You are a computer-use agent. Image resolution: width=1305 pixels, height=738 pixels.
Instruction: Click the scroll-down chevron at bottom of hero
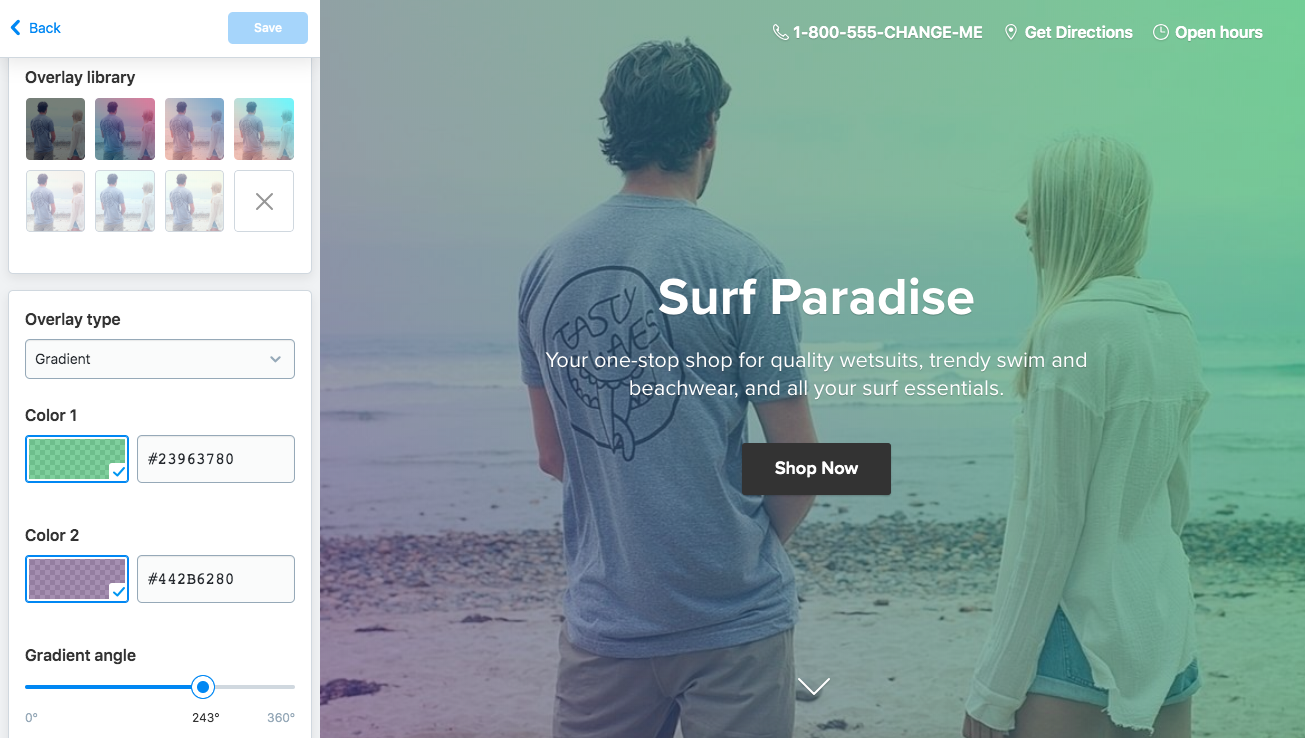[x=814, y=686]
